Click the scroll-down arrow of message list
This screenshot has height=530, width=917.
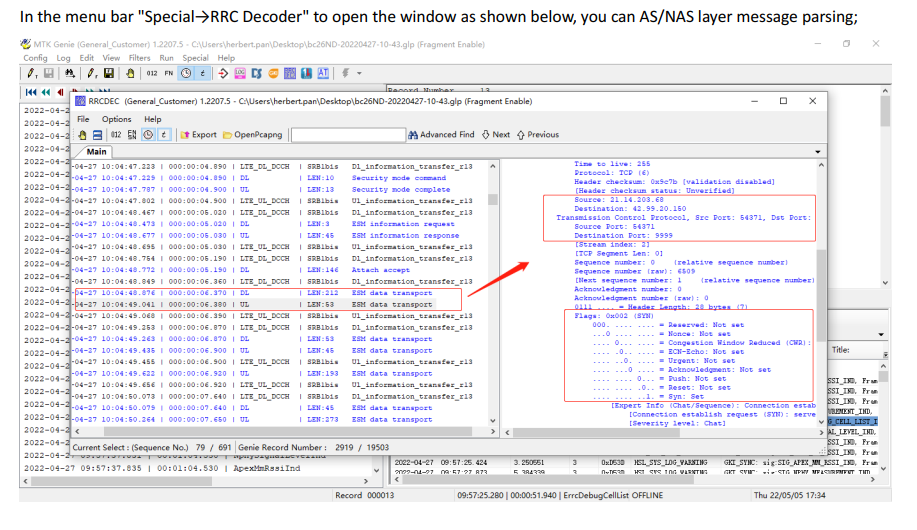click(492, 421)
